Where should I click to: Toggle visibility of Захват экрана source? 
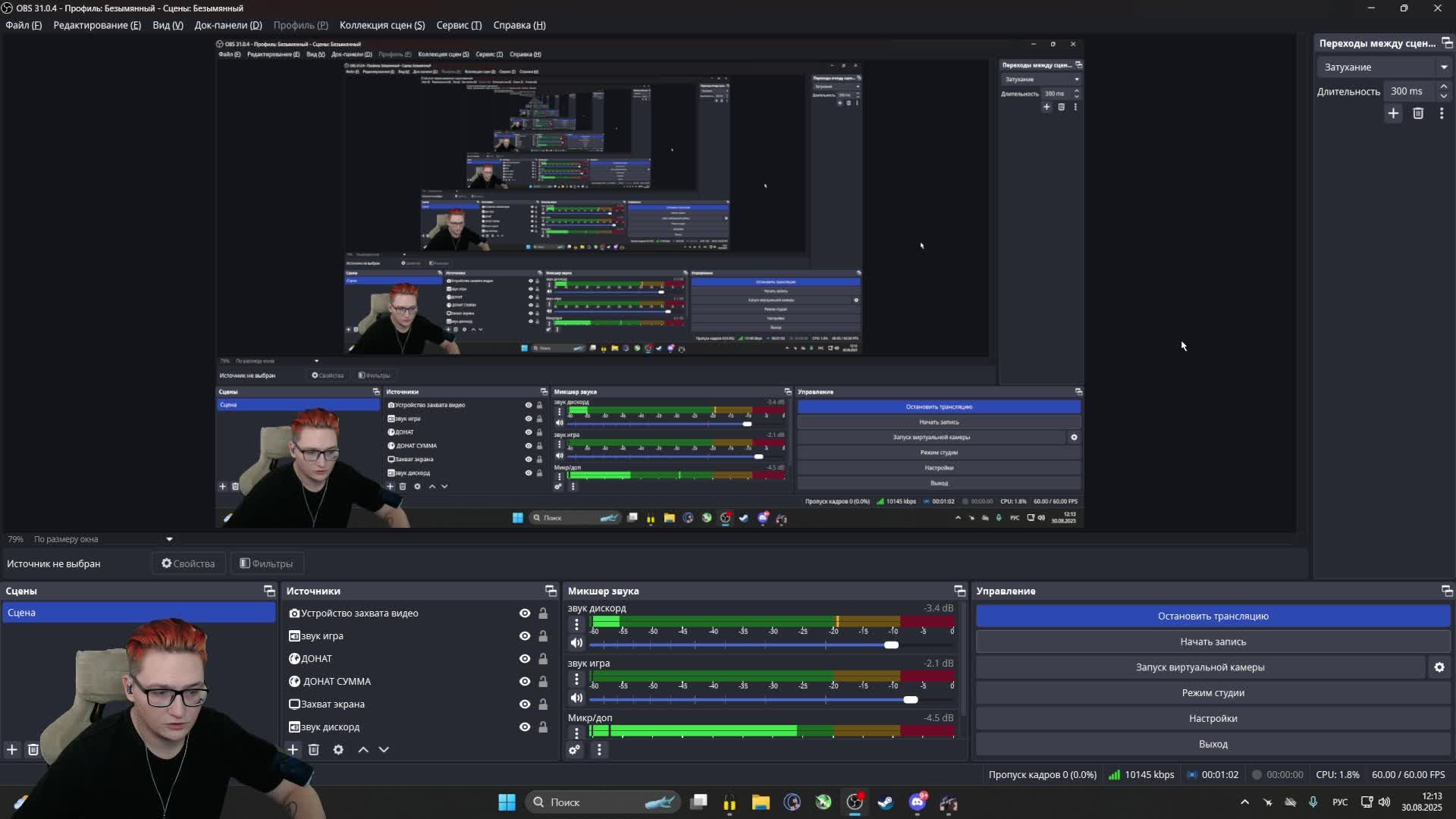click(524, 704)
